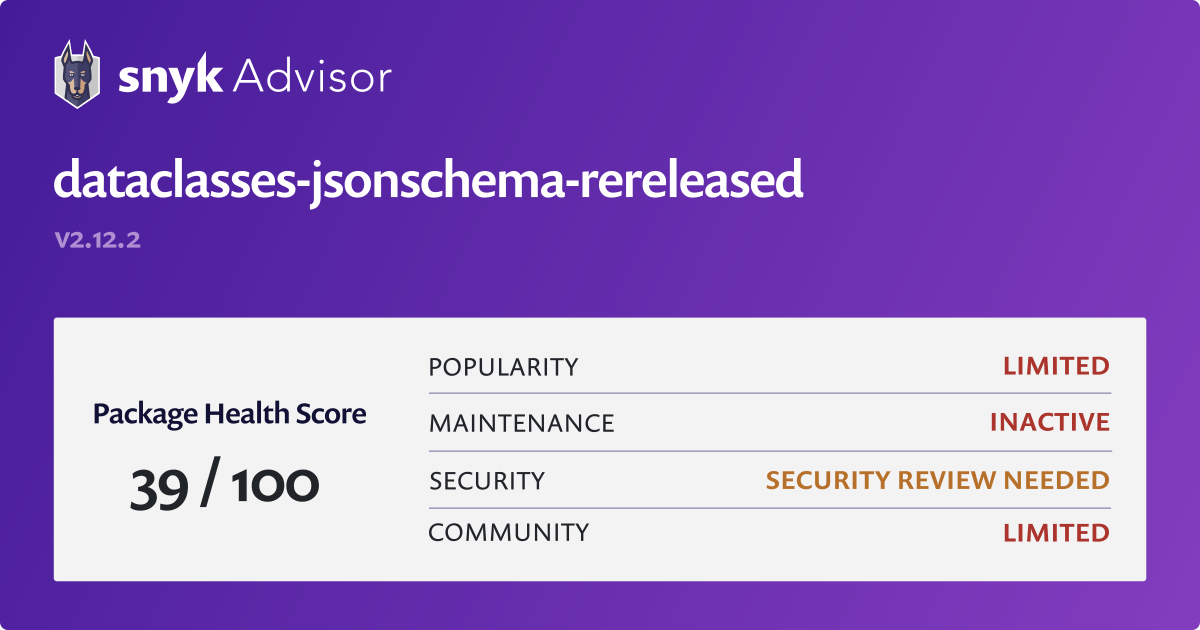
Task: Select the SECURITY row label
Action: click(x=487, y=481)
